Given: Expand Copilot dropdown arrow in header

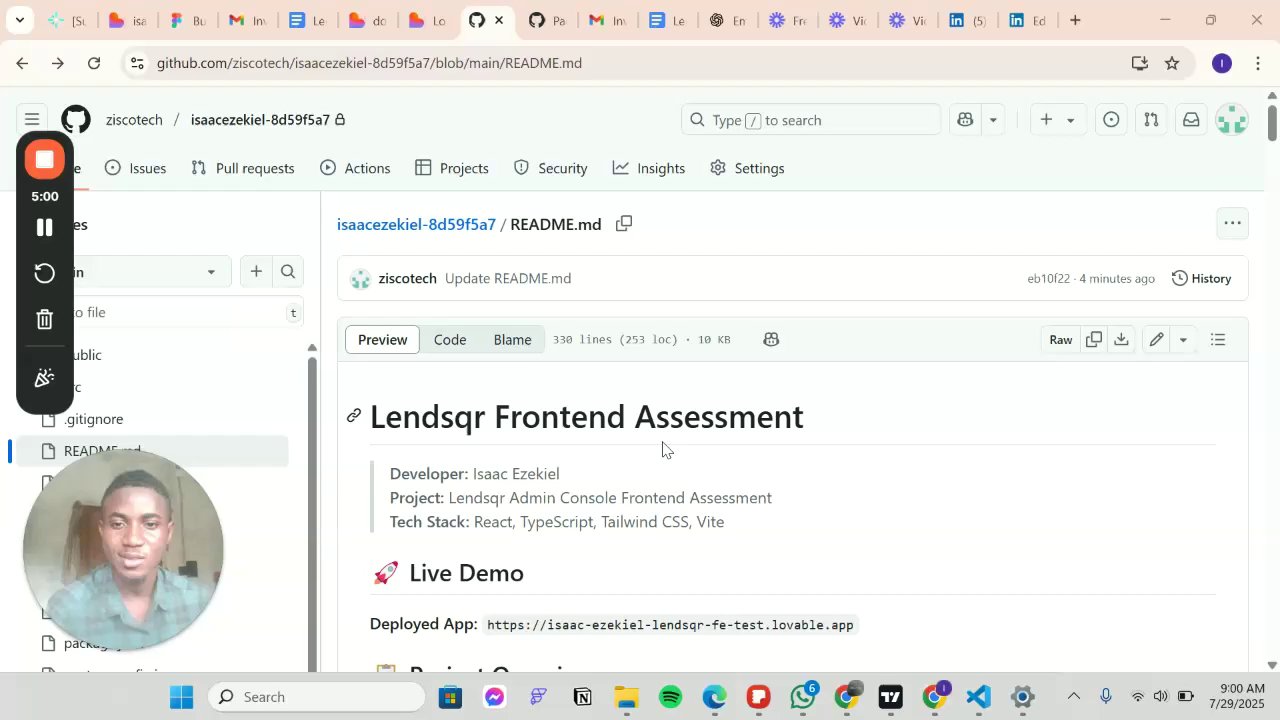Looking at the screenshot, I should [993, 120].
